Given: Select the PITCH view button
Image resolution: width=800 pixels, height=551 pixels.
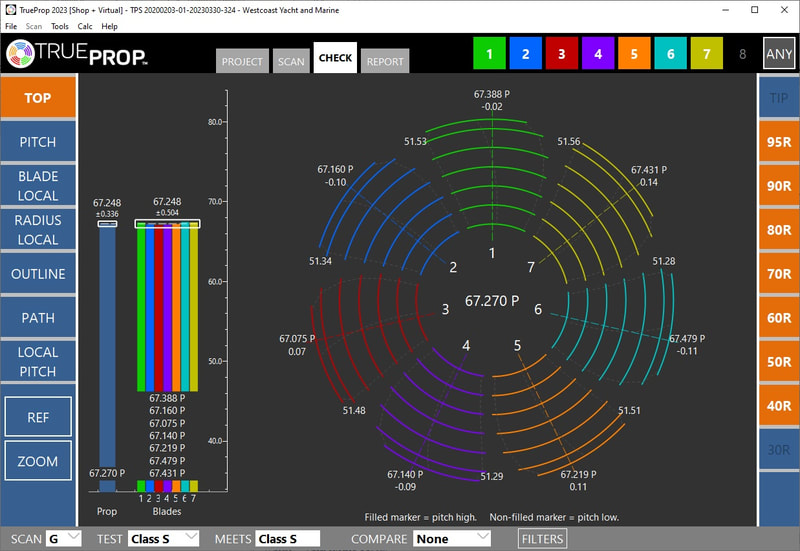Looking at the screenshot, I should pyautogui.click(x=38, y=142).
